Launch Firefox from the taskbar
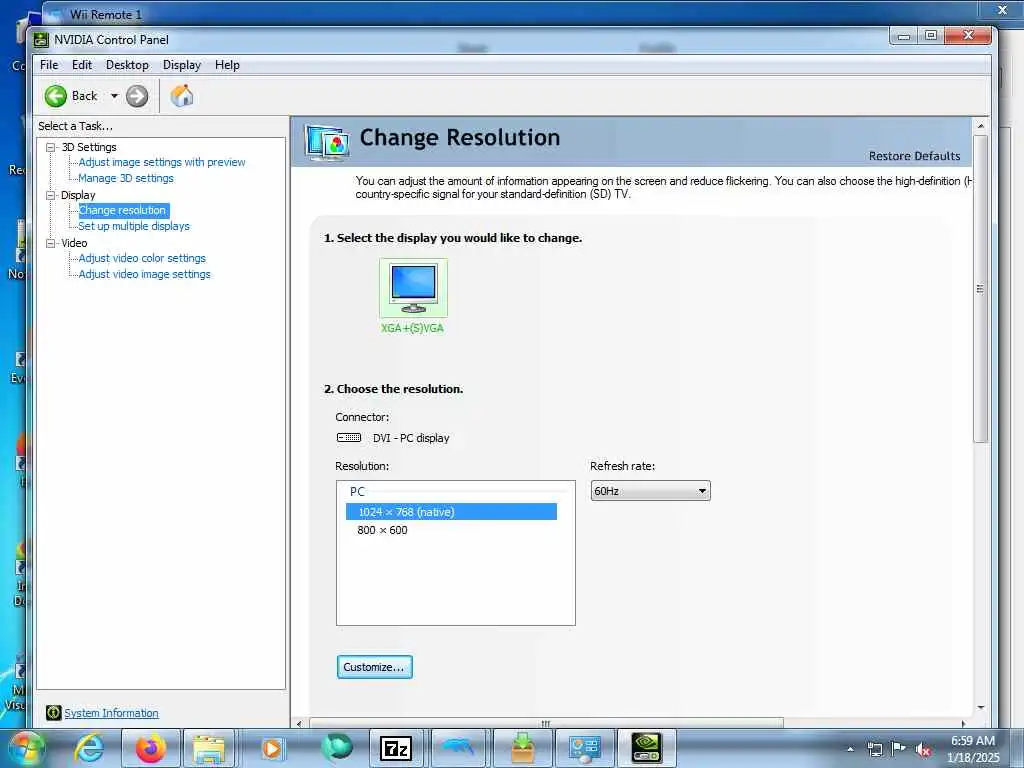 tap(150, 748)
